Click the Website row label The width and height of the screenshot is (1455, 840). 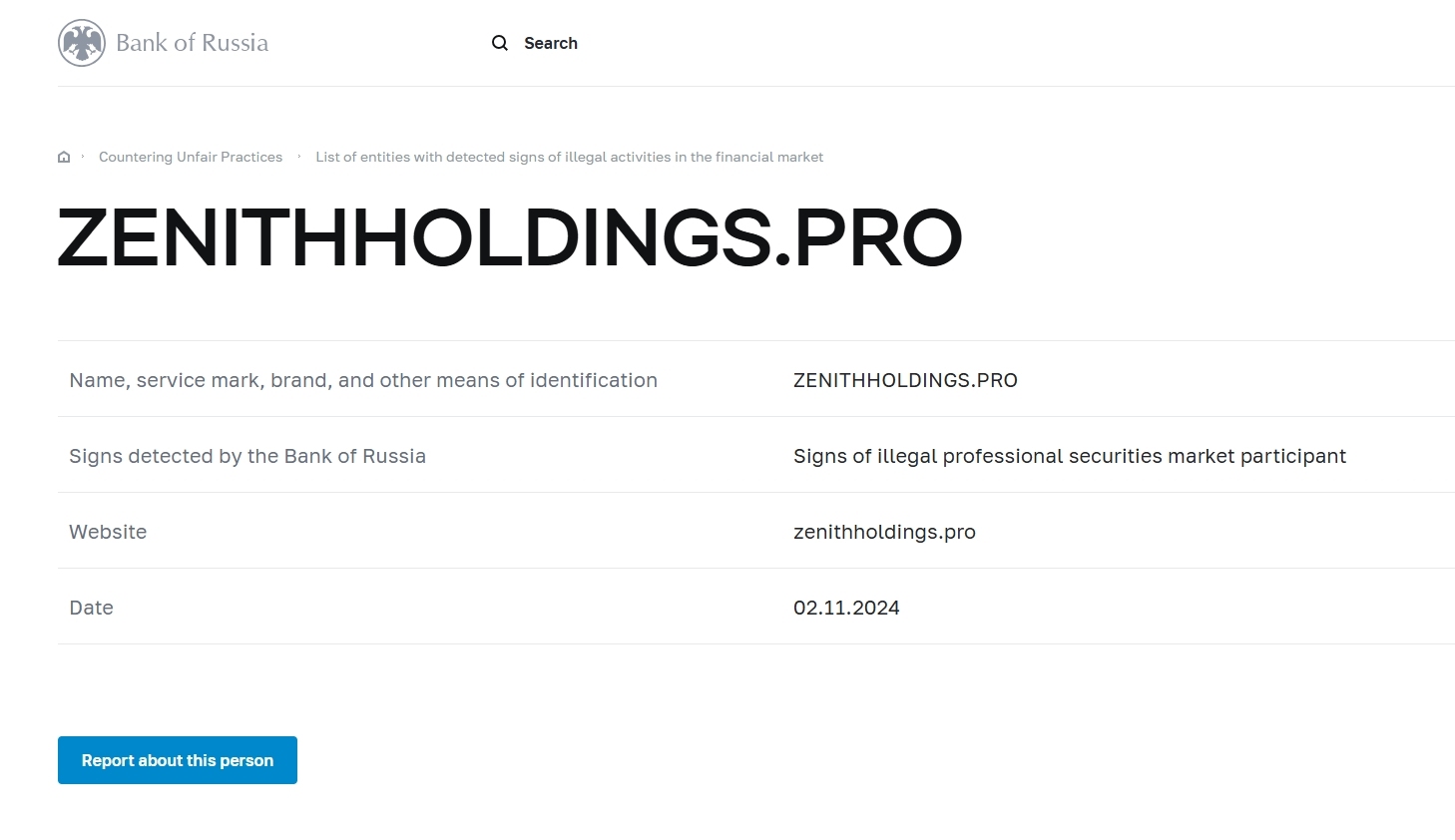tap(108, 532)
